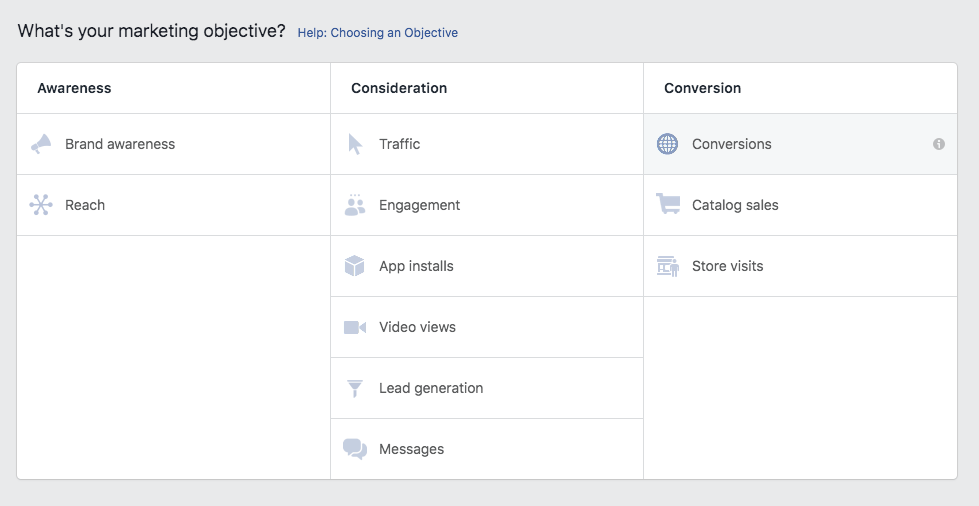Click the Brand awareness megaphone icon

[41, 144]
